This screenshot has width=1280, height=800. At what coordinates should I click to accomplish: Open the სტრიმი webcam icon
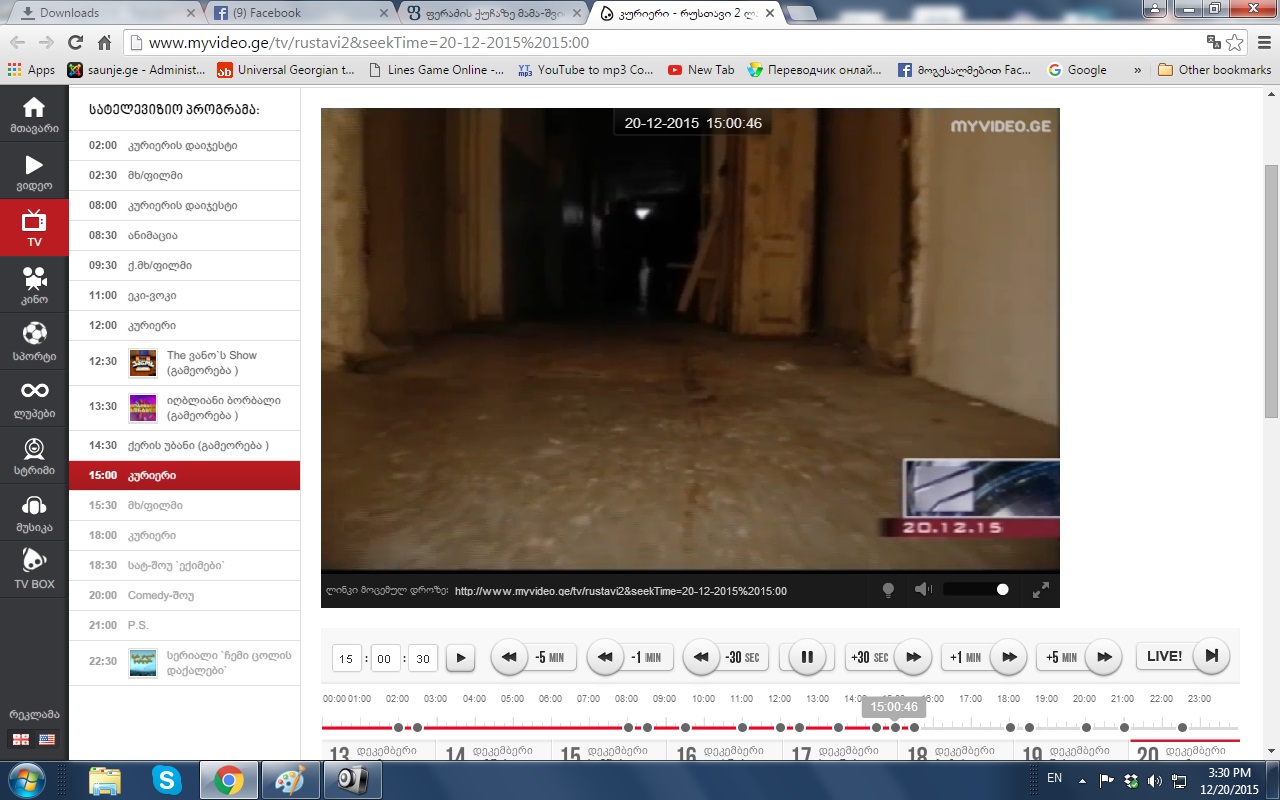[x=34, y=456]
